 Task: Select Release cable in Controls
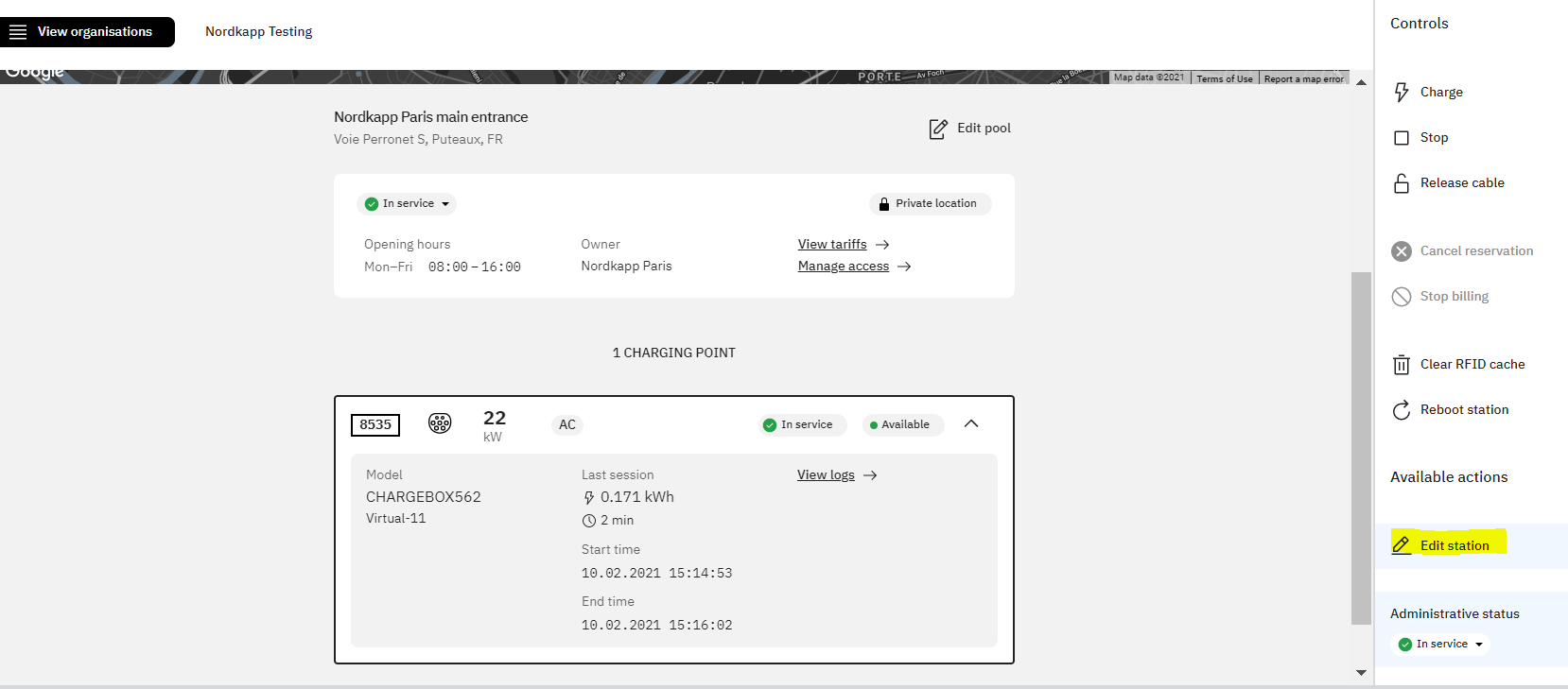point(1462,182)
